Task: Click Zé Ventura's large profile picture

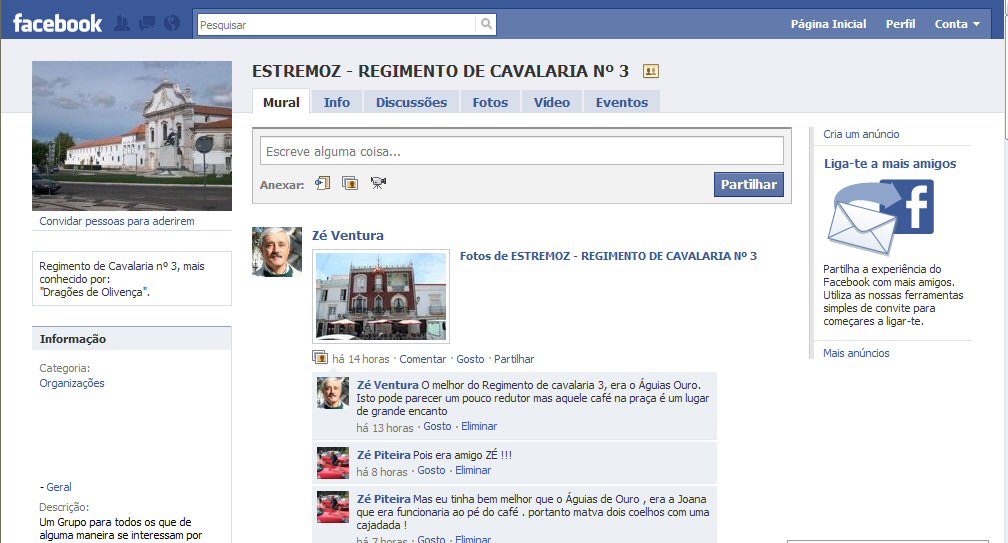Action: tap(276, 252)
